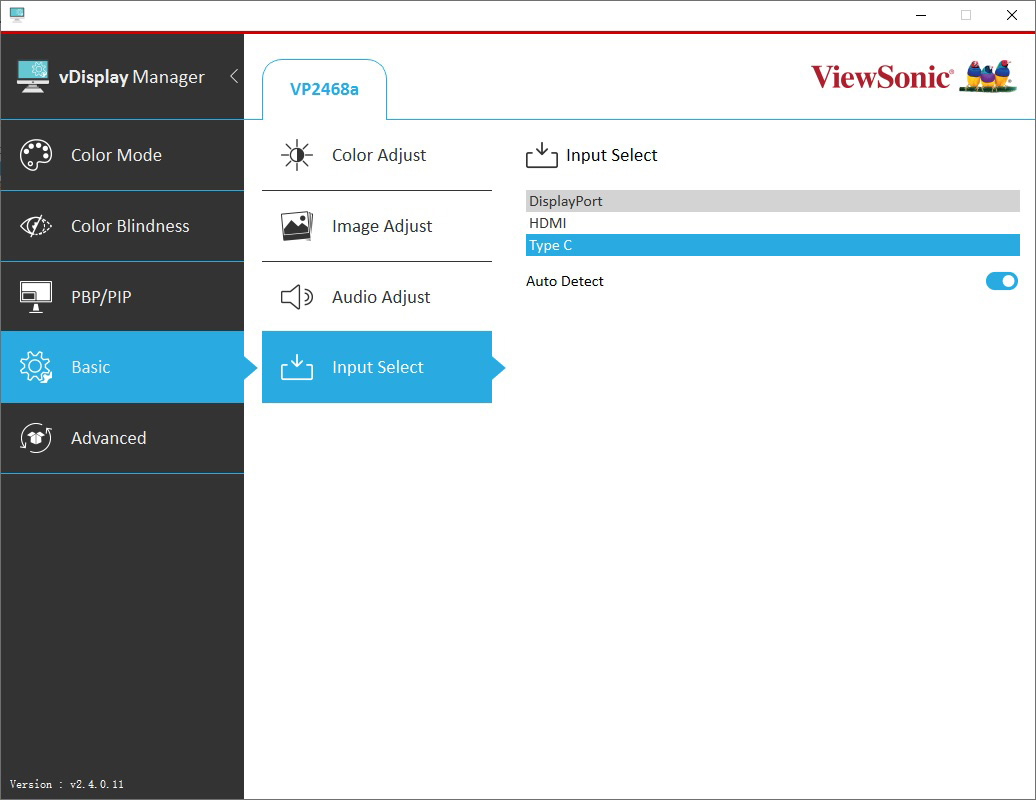Collapse the vDisplay Manager sidebar chevron
1036x800 pixels.
[x=234, y=76]
